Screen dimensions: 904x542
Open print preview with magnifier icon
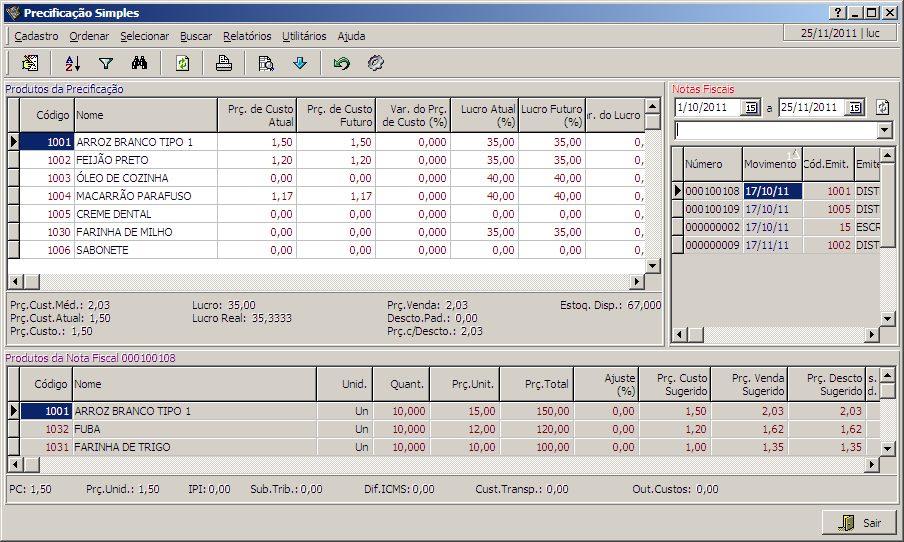(266, 63)
